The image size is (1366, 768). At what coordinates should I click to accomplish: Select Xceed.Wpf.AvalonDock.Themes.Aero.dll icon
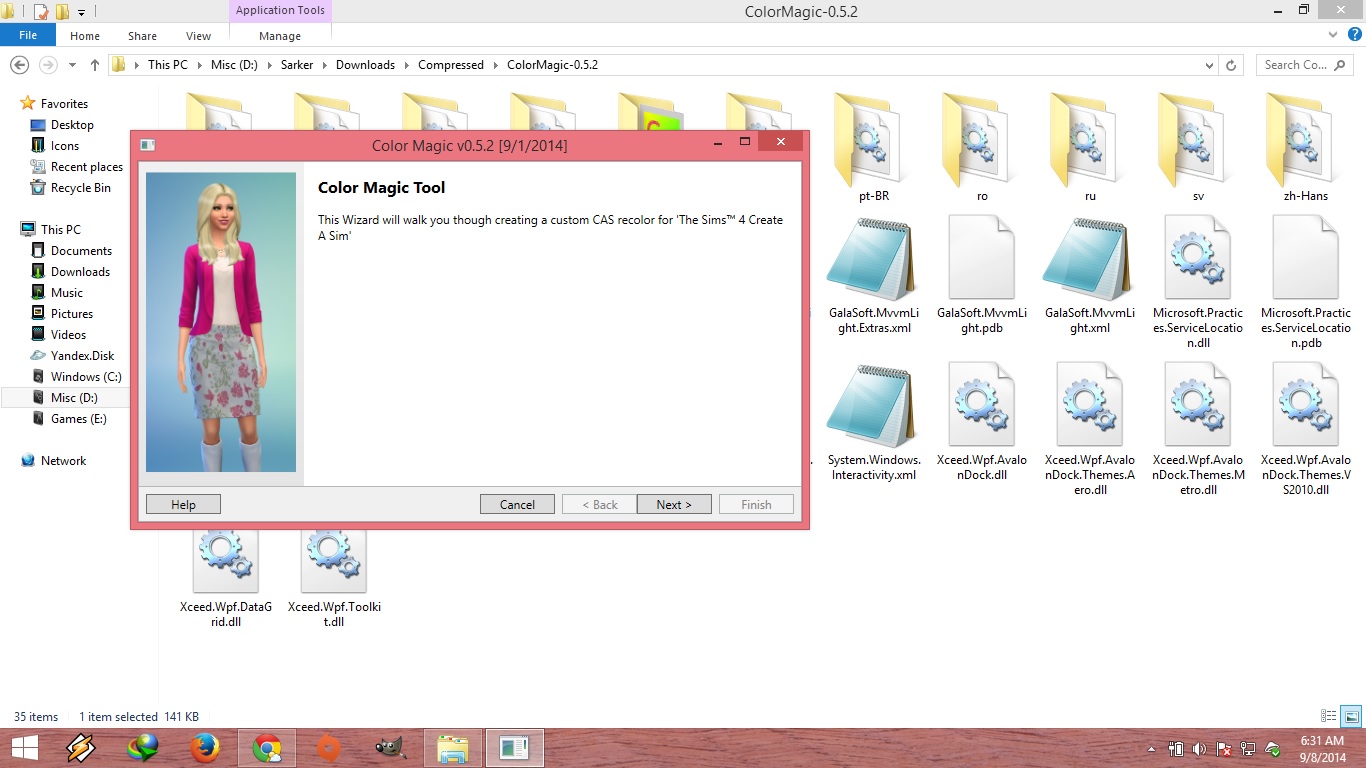pos(1090,405)
